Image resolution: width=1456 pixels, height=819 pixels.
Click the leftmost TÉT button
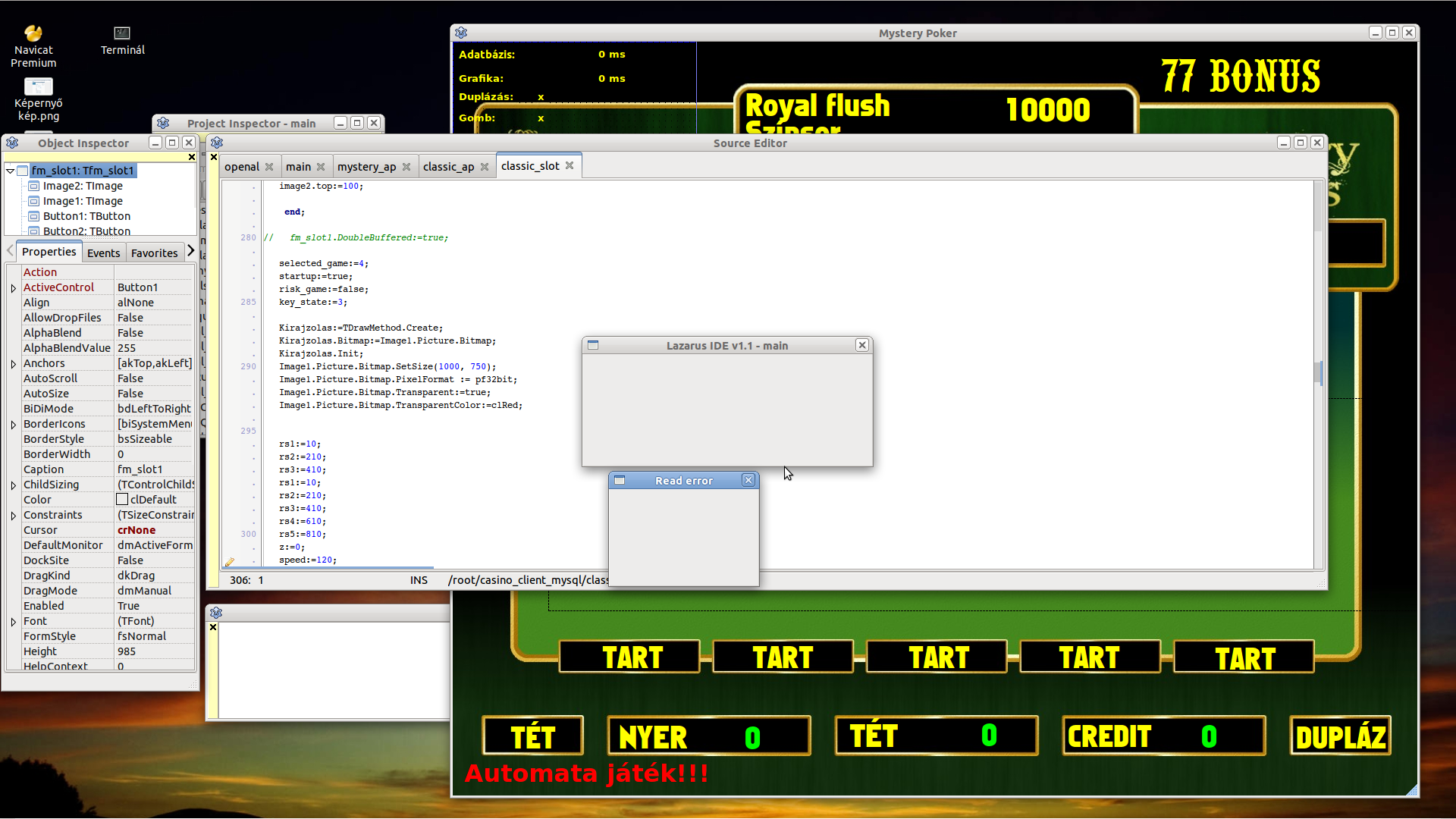click(x=533, y=736)
